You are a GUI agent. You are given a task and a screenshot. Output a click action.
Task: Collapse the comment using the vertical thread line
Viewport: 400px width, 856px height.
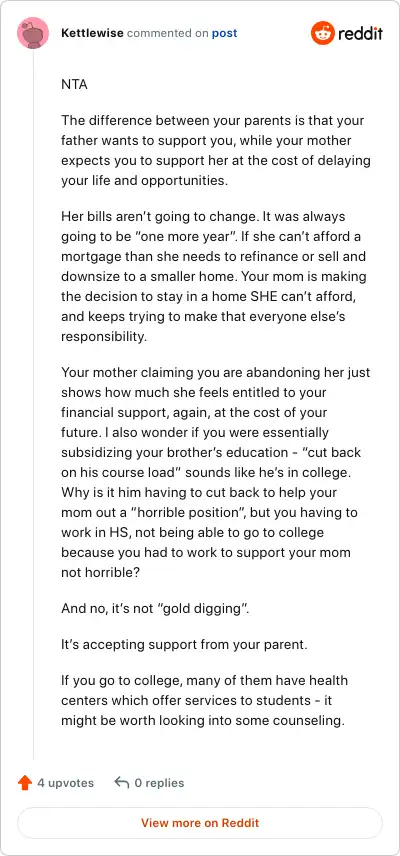pos(33,406)
